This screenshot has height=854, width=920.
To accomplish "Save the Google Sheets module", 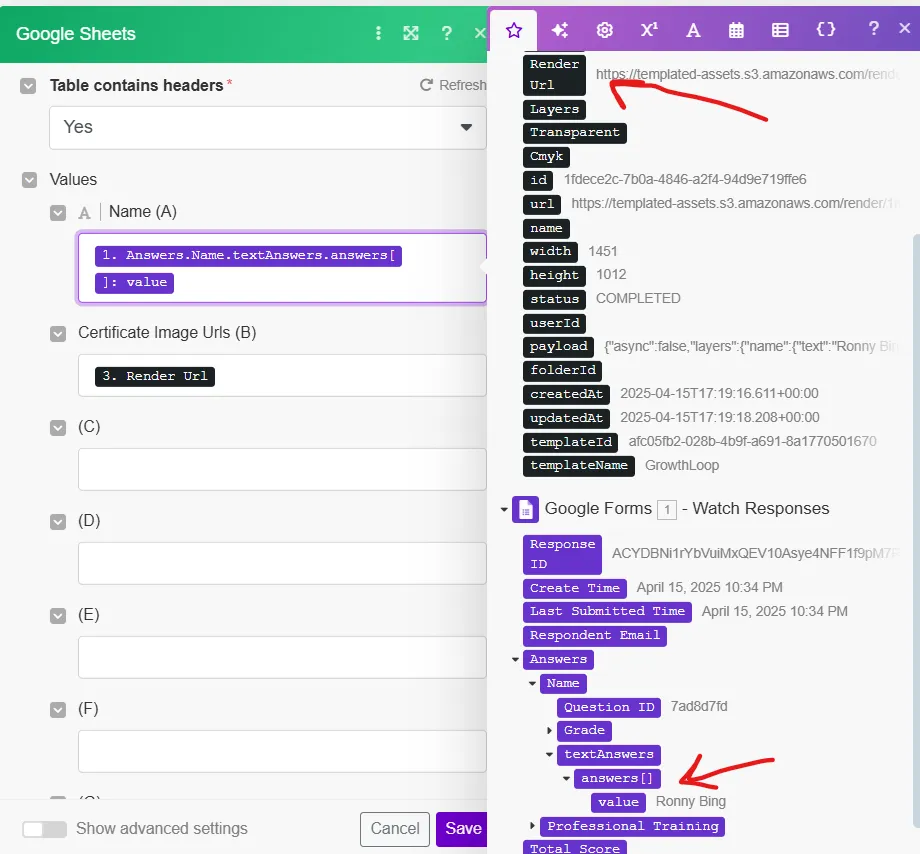I will click(462, 829).
